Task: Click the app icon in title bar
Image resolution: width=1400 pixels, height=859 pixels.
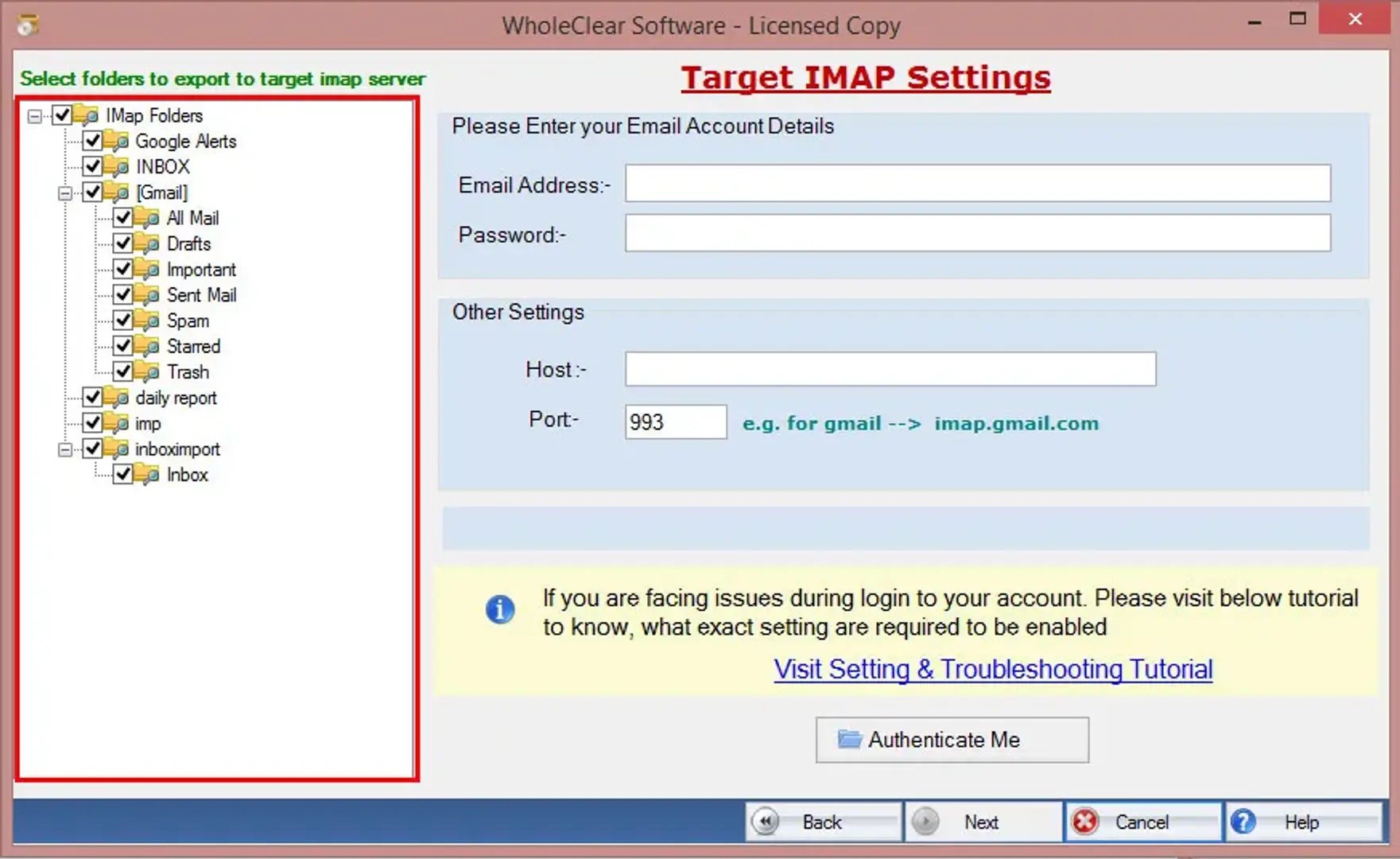Action: (x=28, y=25)
